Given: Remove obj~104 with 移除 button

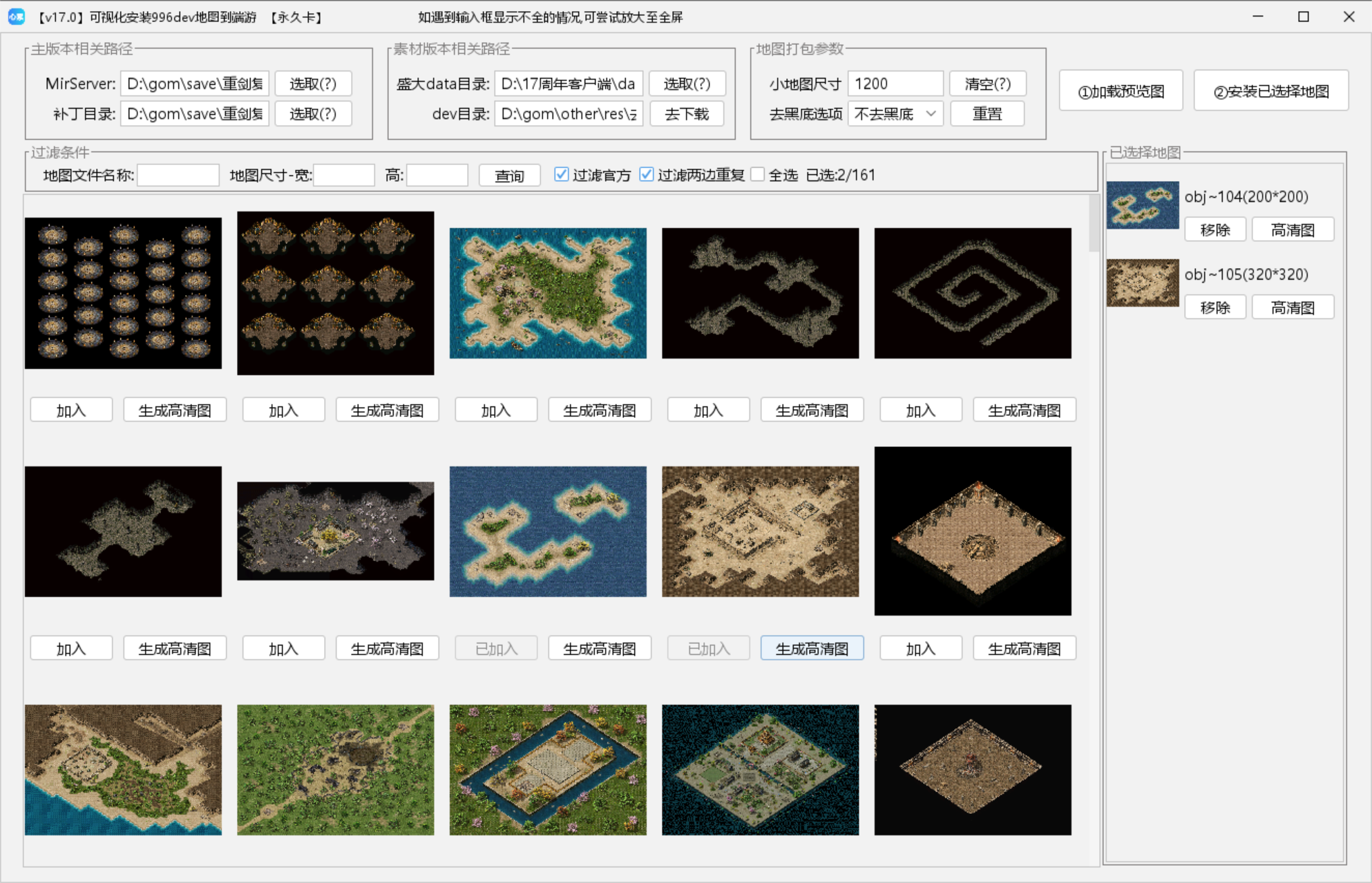Looking at the screenshot, I should pos(1214,230).
